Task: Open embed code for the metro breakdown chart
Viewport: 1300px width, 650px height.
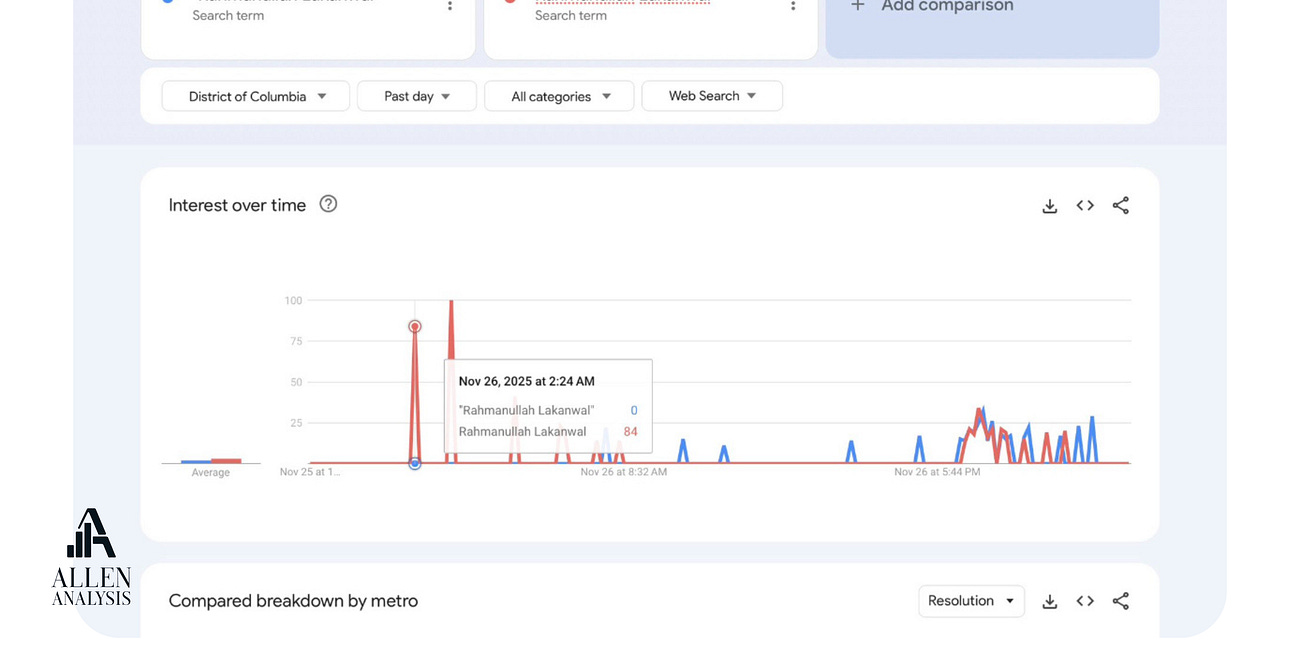Action: click(1085, 601)
